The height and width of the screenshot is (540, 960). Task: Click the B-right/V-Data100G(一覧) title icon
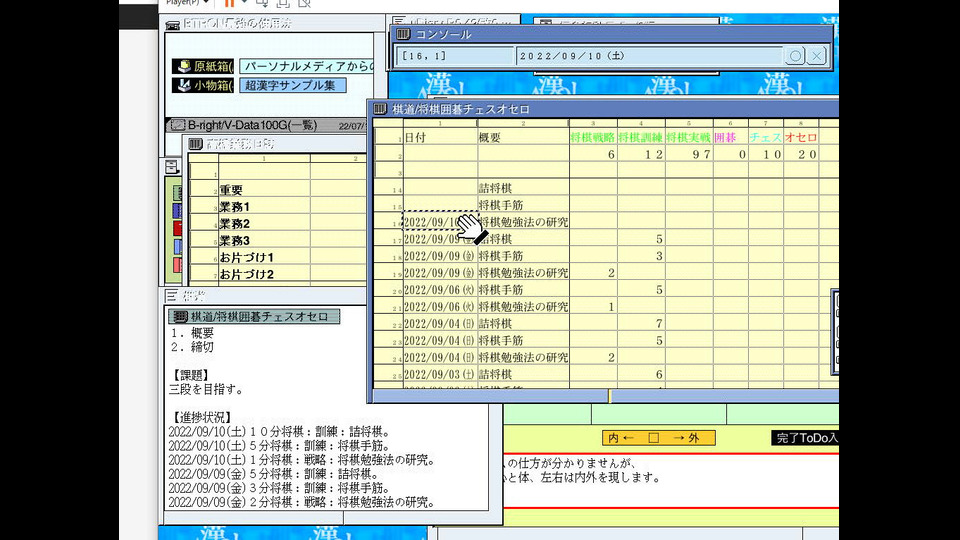(x=178, y=125)
